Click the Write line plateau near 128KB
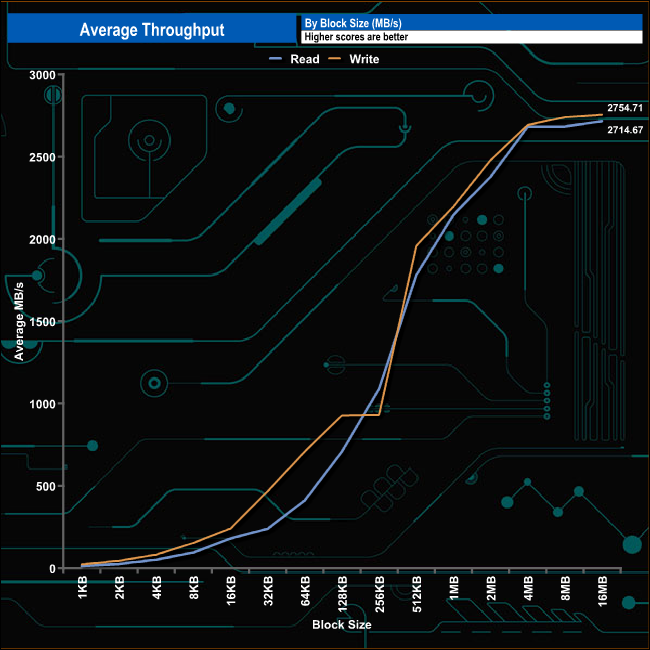The image size is (650, 650). [361, 415]
